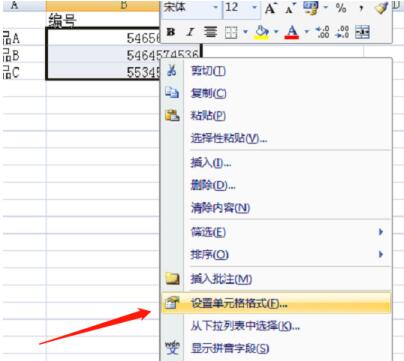This screenshot has height=361, width=404.
Task: Select the 编号 header cell
Action: click(x=103, y=20)
